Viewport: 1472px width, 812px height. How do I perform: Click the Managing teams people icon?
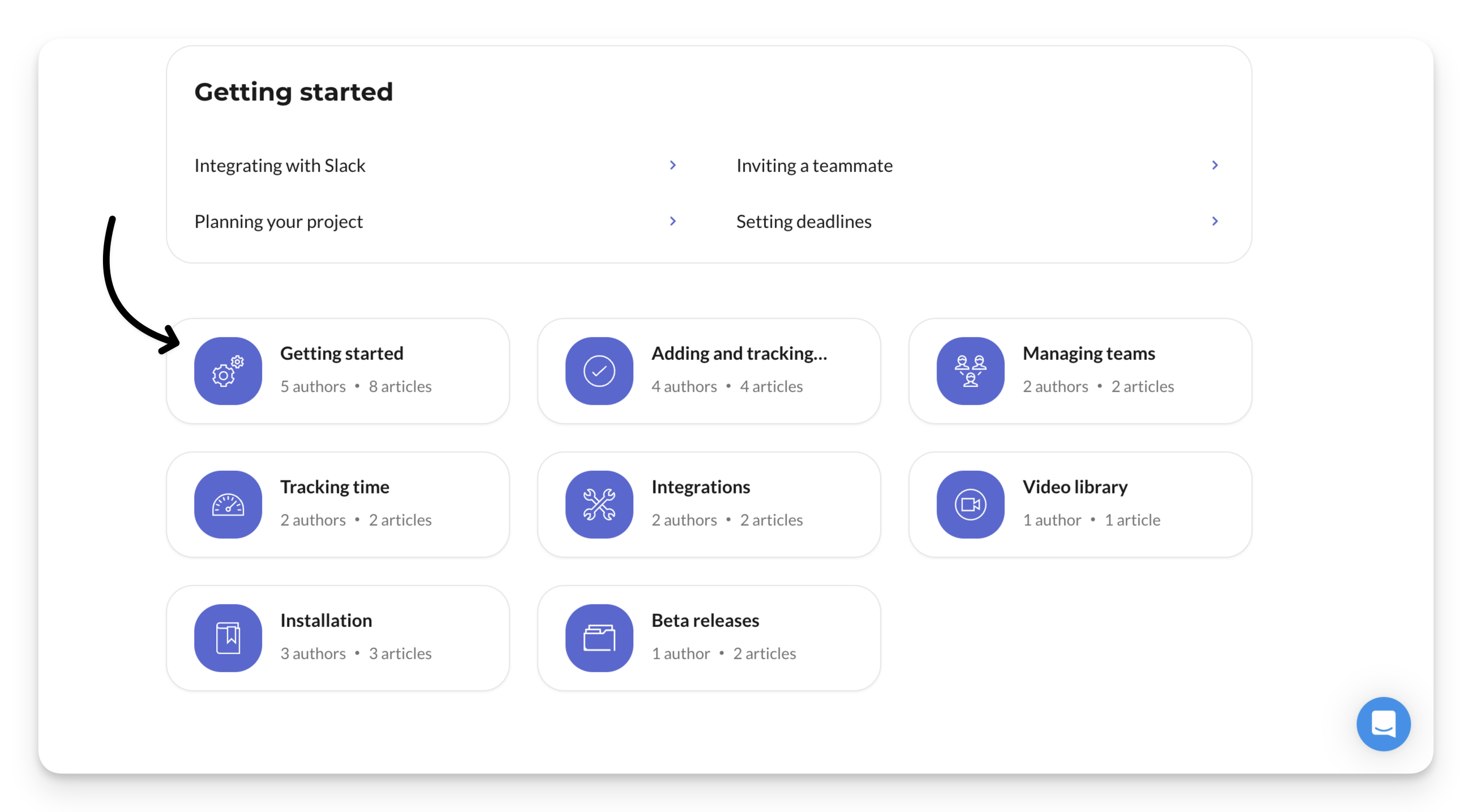[970, 371]
